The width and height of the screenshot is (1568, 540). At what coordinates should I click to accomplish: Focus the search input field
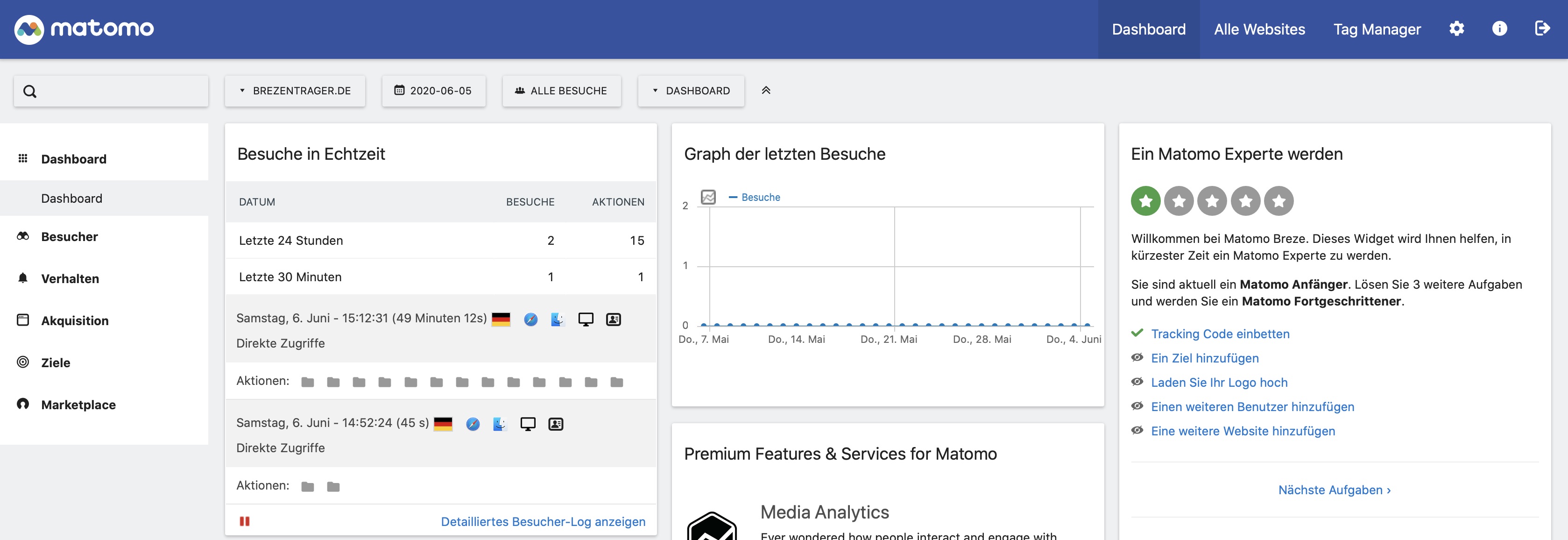pyautogui.click(x=111, y=91)
